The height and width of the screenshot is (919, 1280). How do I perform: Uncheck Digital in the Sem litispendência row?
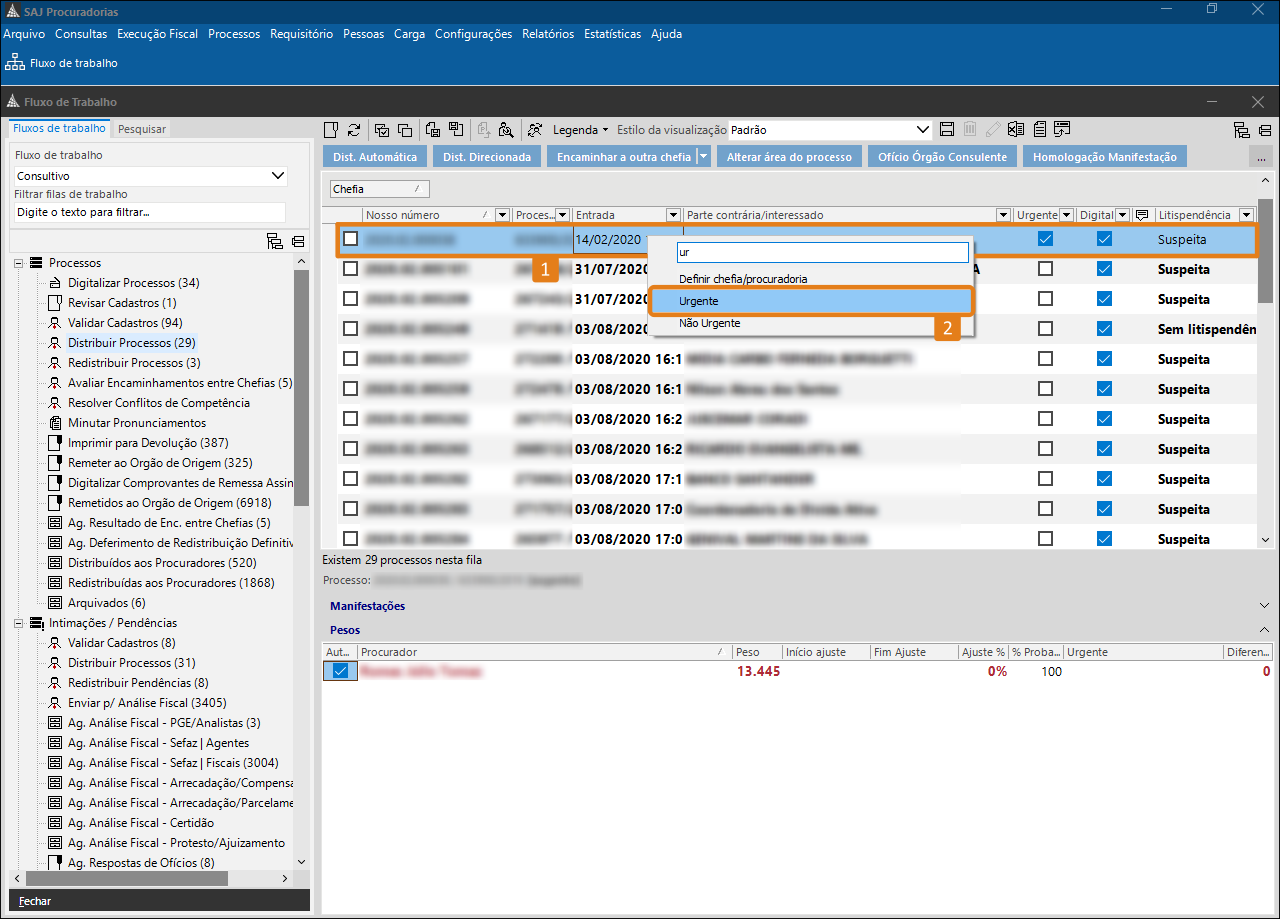pos(1104,329)
